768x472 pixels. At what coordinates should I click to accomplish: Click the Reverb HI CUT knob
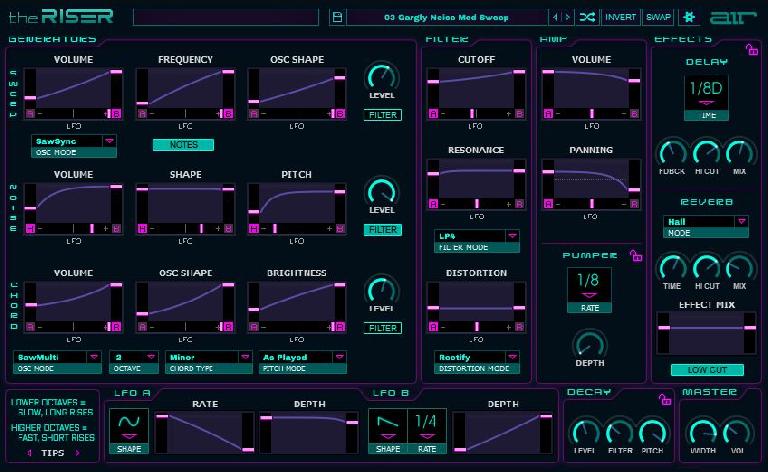coord(706,267)
